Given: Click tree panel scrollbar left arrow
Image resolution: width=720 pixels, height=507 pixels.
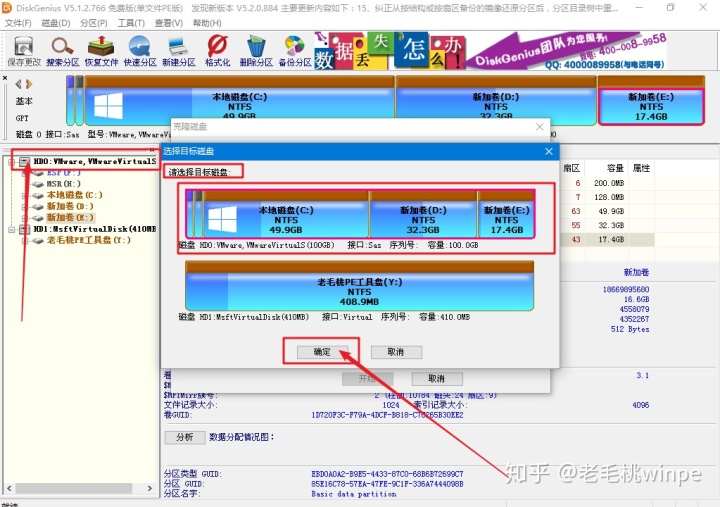Looking at the screenshot, I should [x=9, y=488].
